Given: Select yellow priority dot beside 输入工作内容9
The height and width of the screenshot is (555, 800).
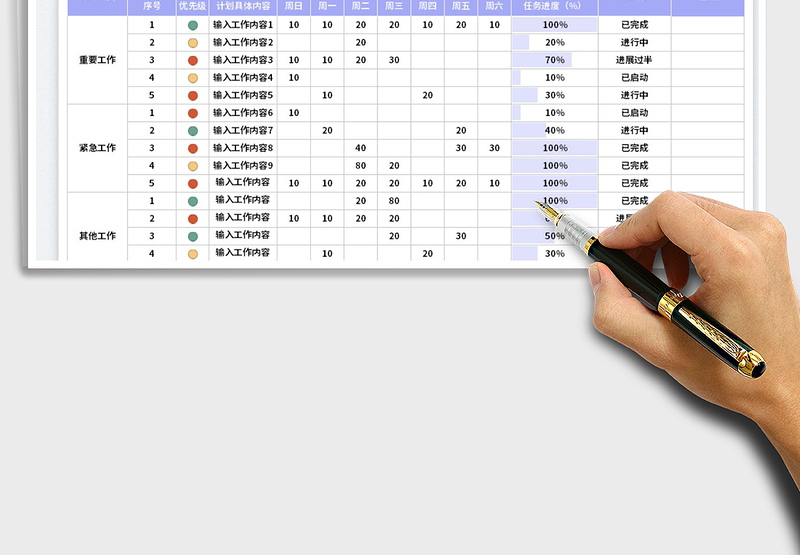Looking at the screenshot, I should tap(193, 166).
